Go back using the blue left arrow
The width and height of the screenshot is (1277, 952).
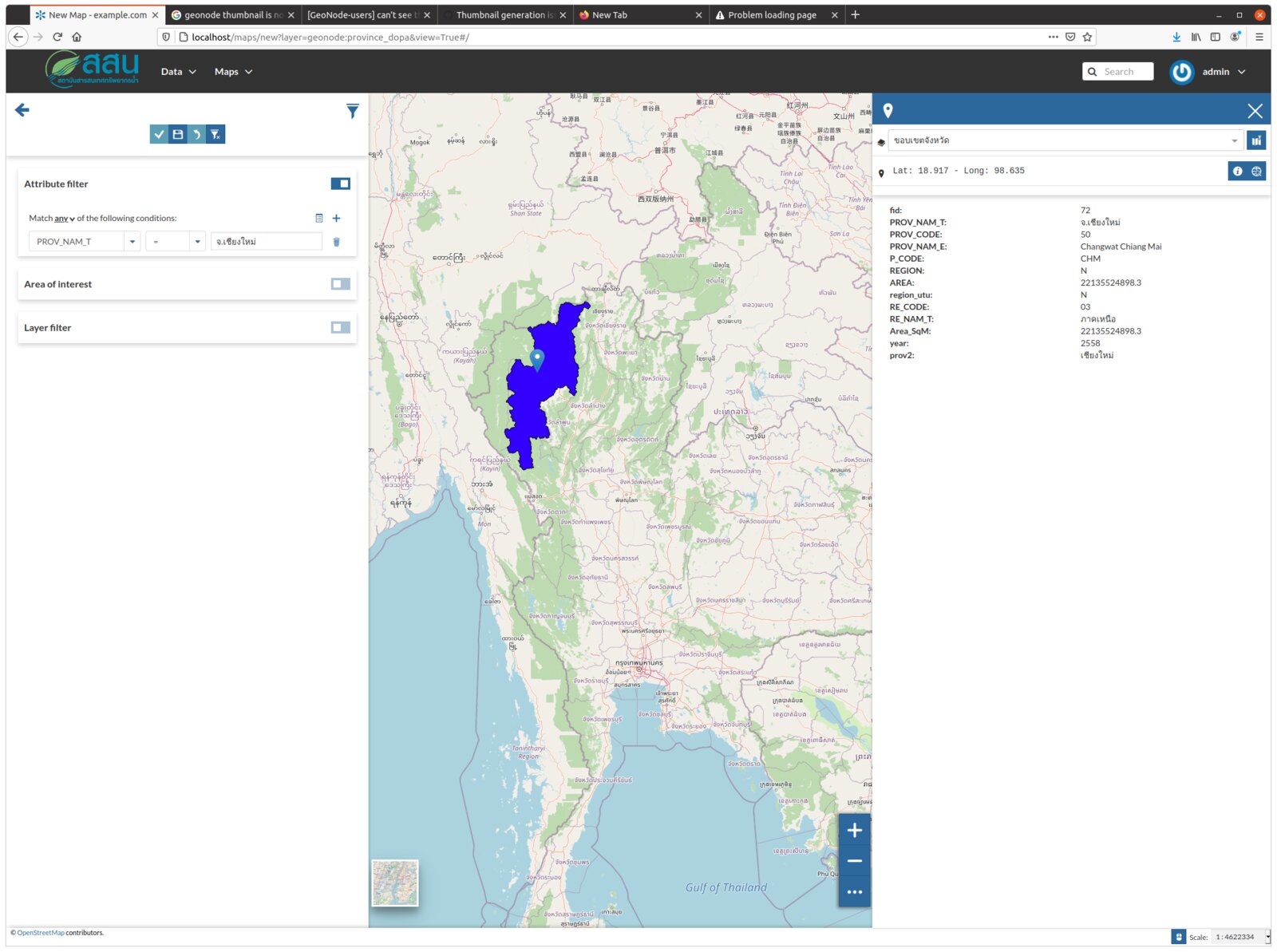point(22,110)
